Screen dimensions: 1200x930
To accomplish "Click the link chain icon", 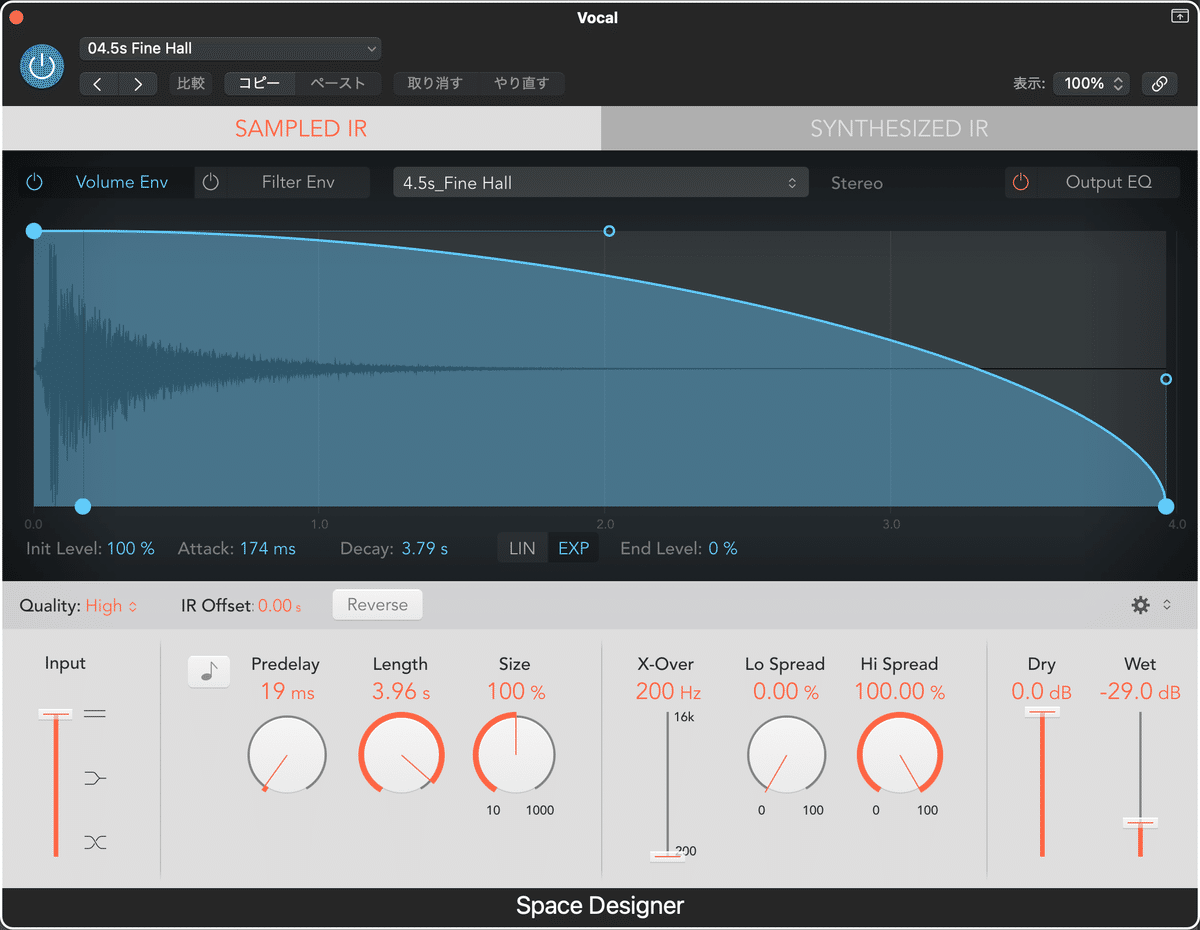I will pos(1159,84).
